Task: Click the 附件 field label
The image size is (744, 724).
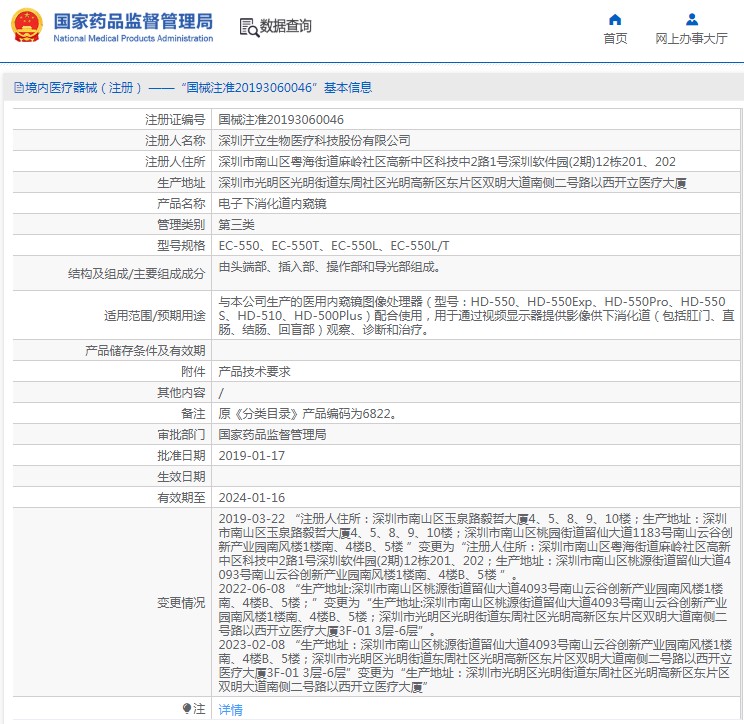Action: [193, 371]
